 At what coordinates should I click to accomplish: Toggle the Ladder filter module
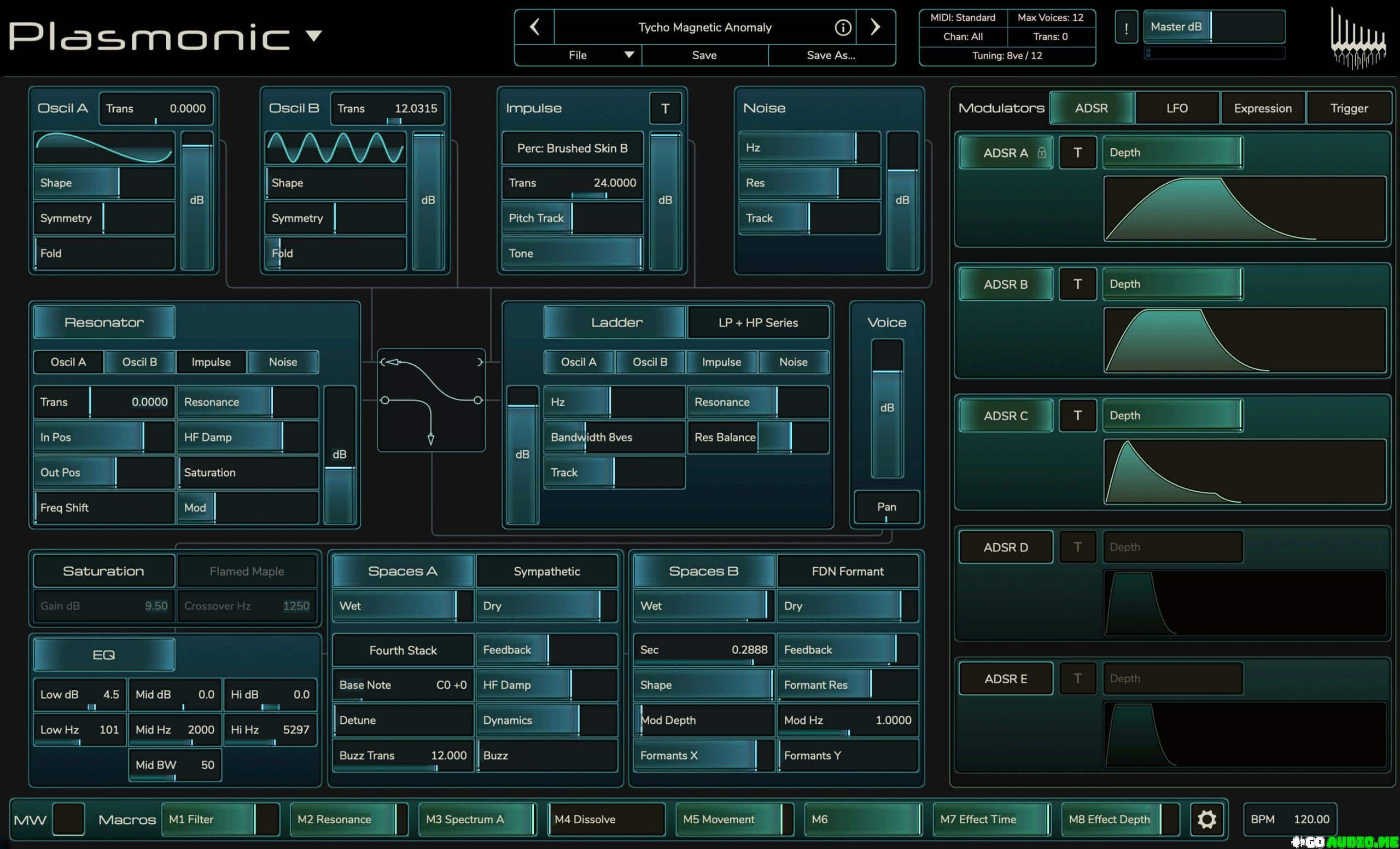(x=615, y=322)
